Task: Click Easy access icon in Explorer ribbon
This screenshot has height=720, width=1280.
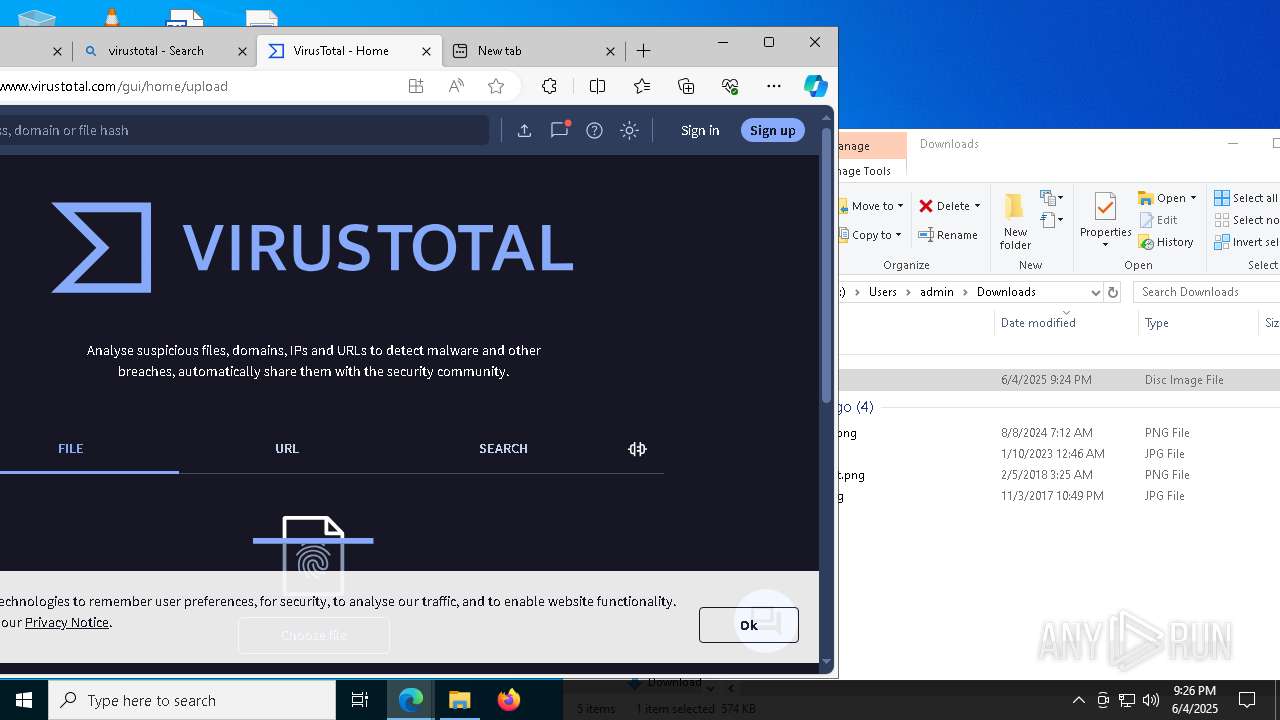Action: [1051, 220]
